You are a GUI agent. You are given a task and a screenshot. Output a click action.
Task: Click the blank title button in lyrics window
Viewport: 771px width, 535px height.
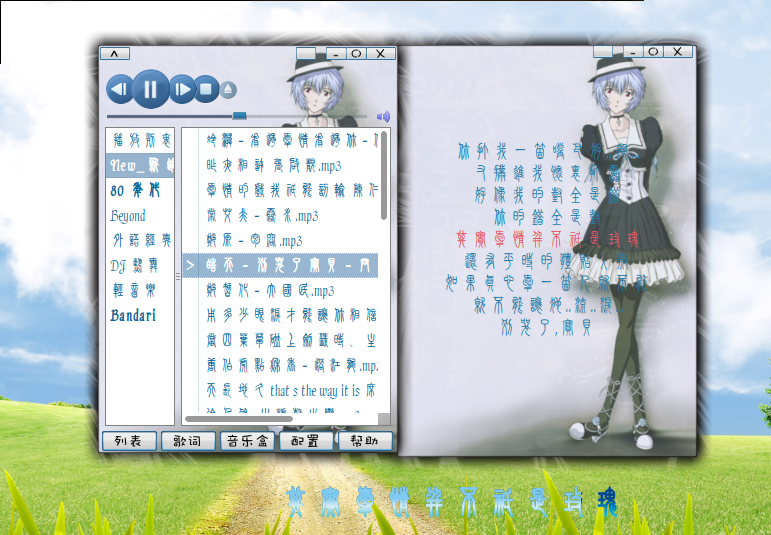pos(603,51)
